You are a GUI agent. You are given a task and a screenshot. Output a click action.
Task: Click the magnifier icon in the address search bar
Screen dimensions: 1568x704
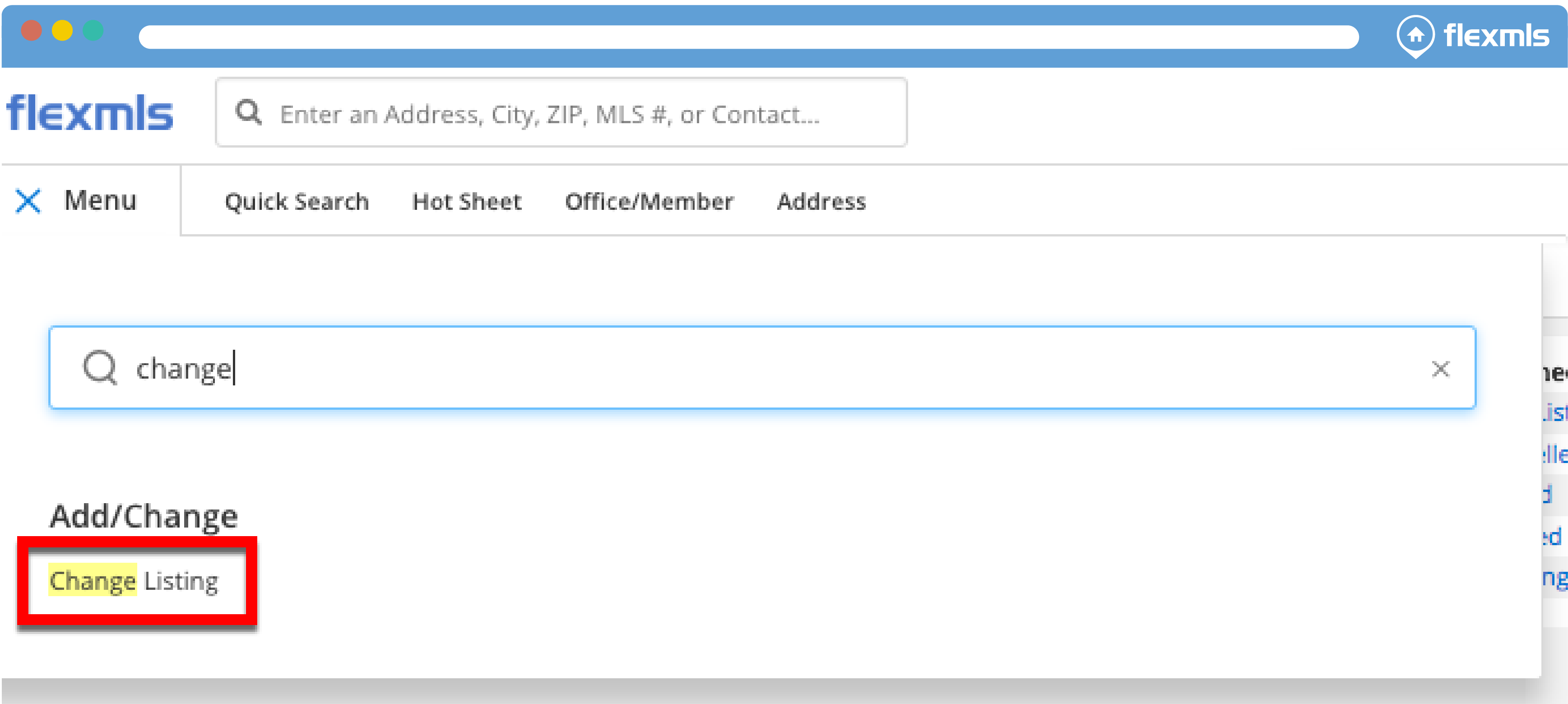pos(248,112)
